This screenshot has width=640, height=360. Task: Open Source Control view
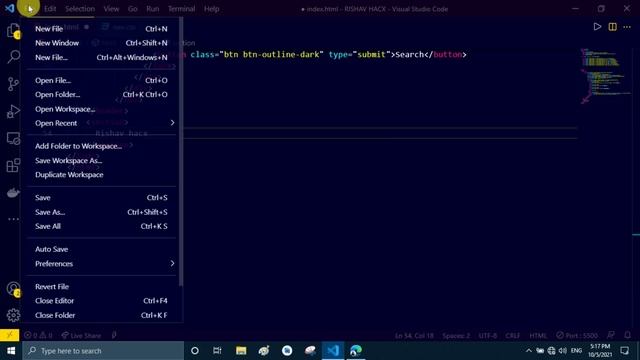pyautogui.click(x=13, y=84)
